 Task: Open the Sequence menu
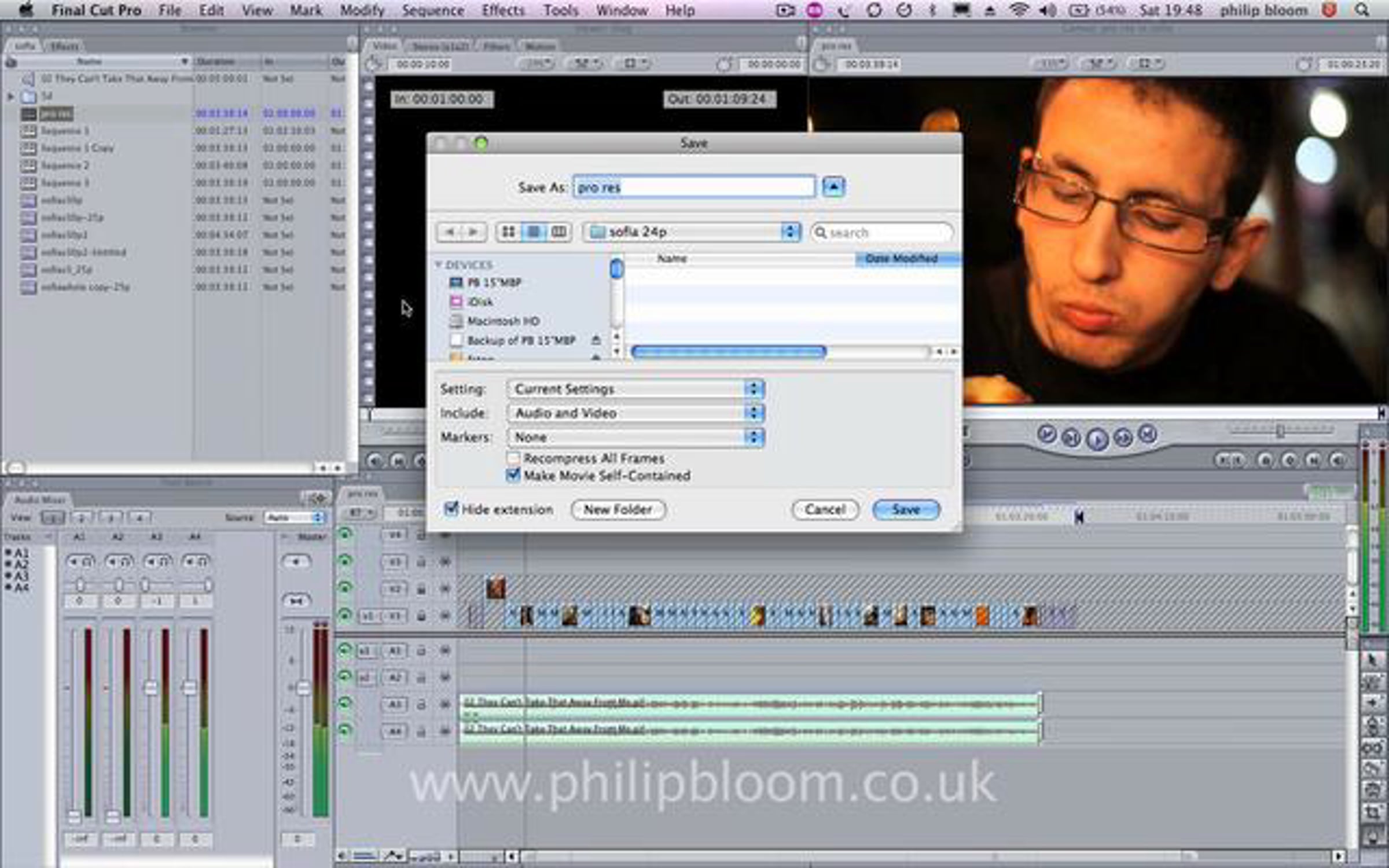point(432,10)
